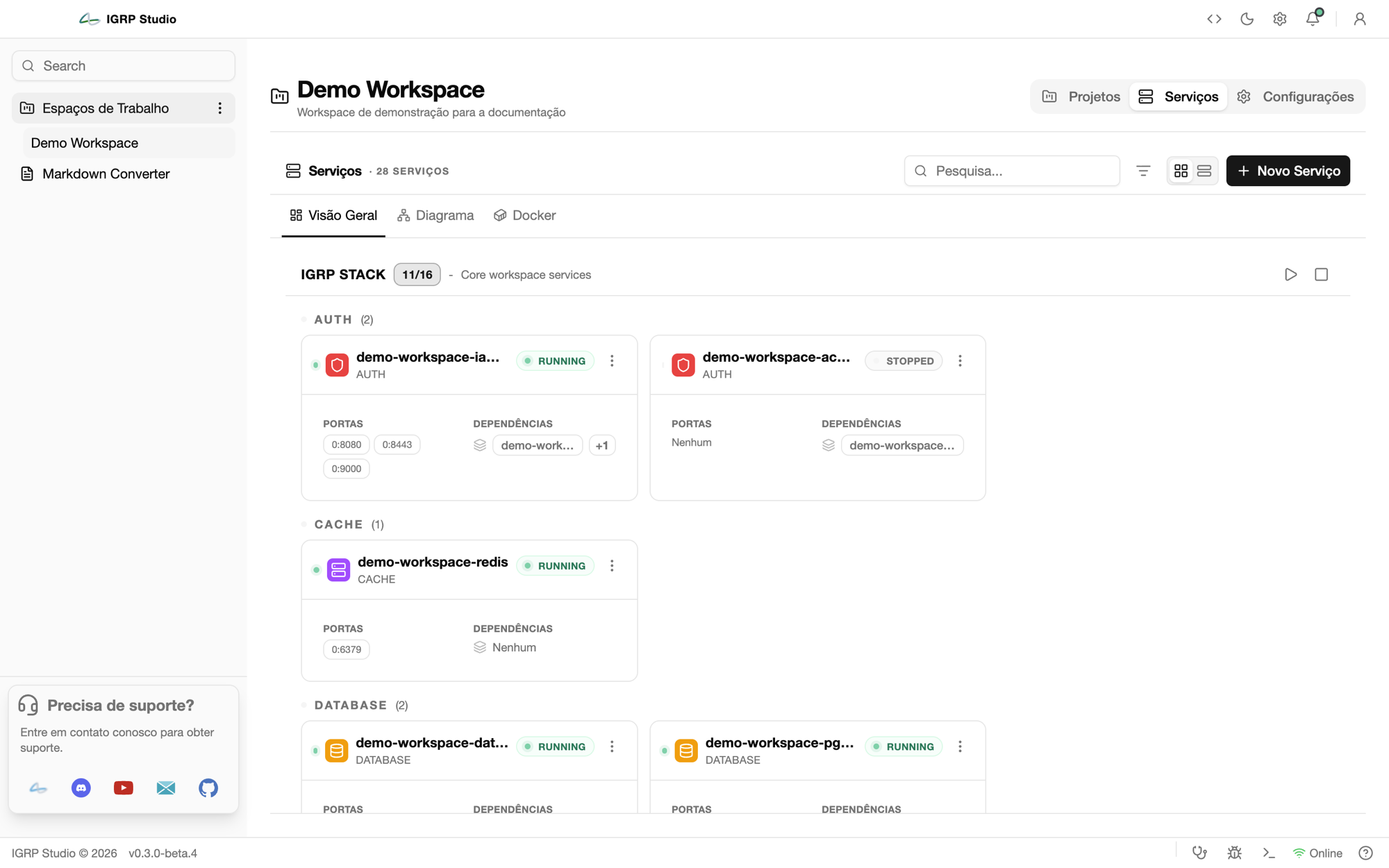Click the filter icon next to search
This screenshot has width=1389, height=868.
tap(1143, 171)
